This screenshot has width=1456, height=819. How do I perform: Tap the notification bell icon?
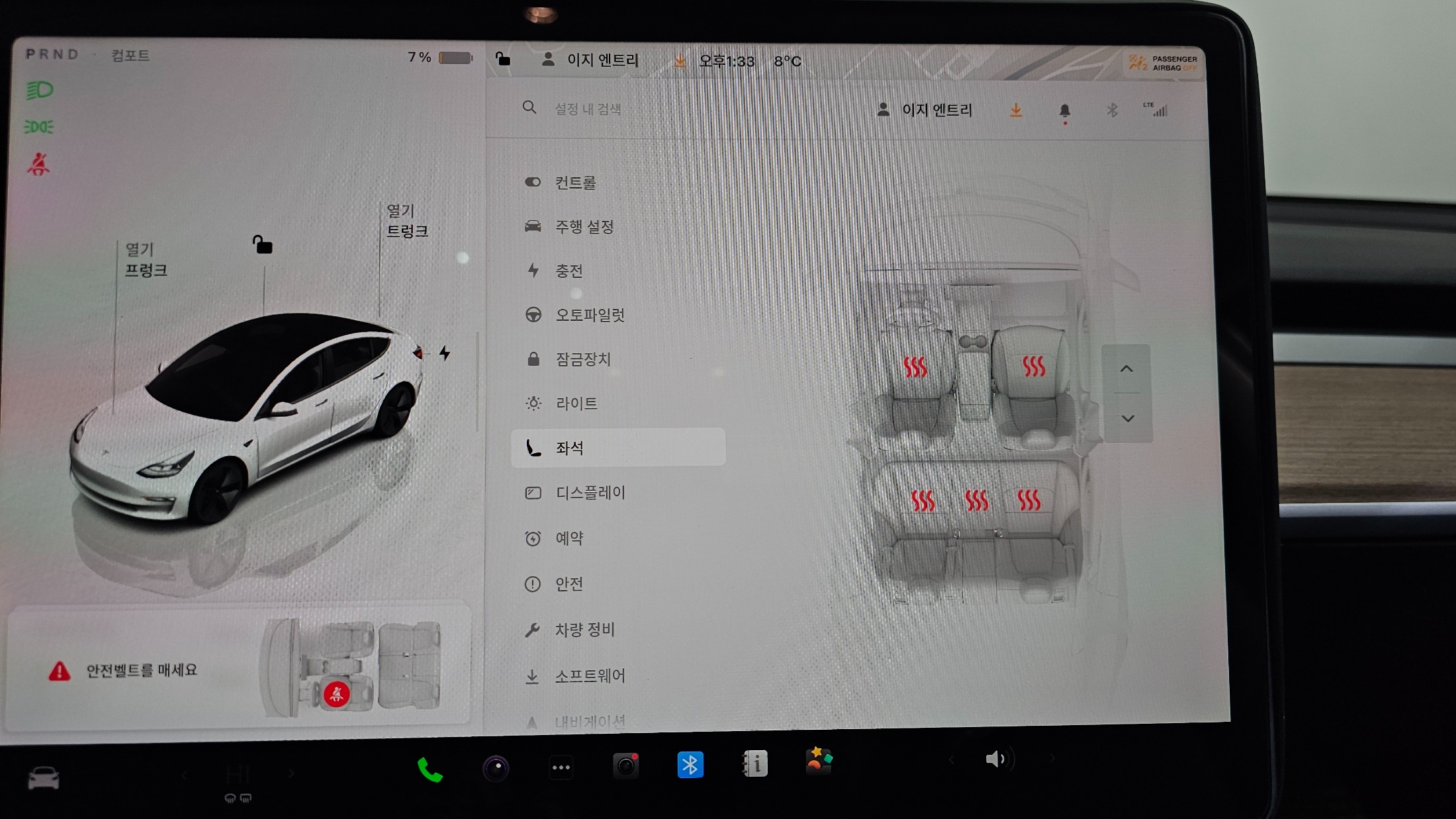pyautogui.click(x=1064, y=110)
